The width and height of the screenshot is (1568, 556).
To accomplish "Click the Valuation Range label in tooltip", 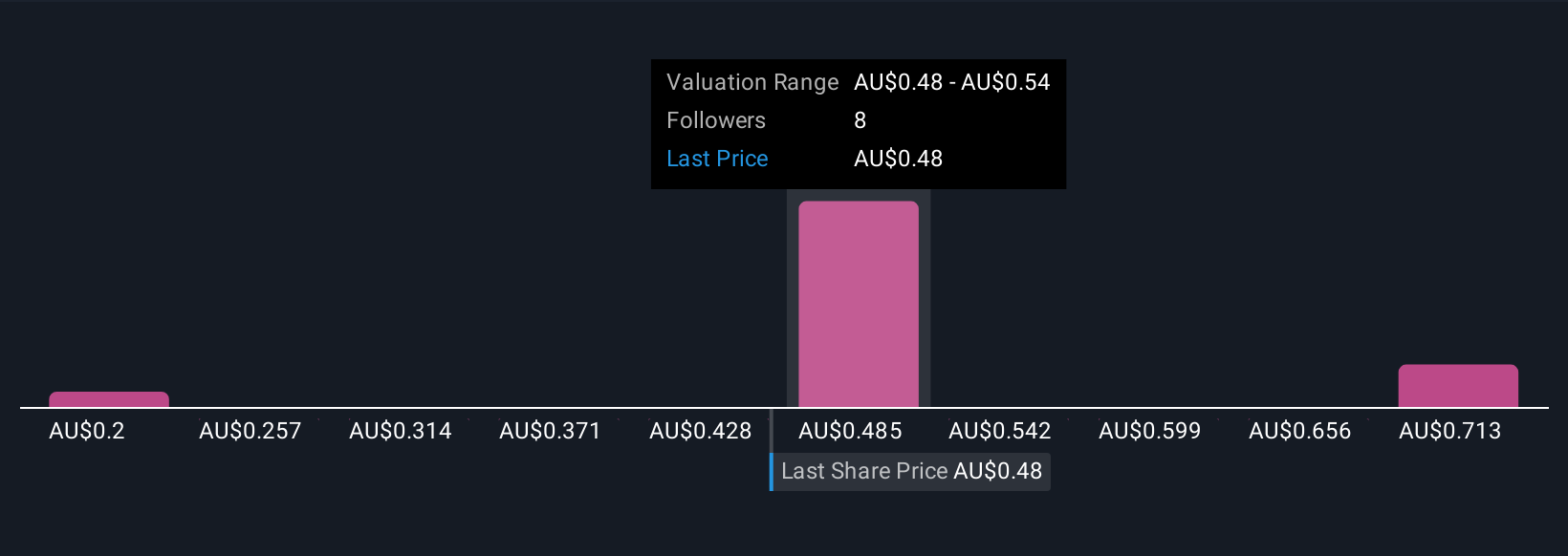I will pyautogui.click(x=752, y=82).
